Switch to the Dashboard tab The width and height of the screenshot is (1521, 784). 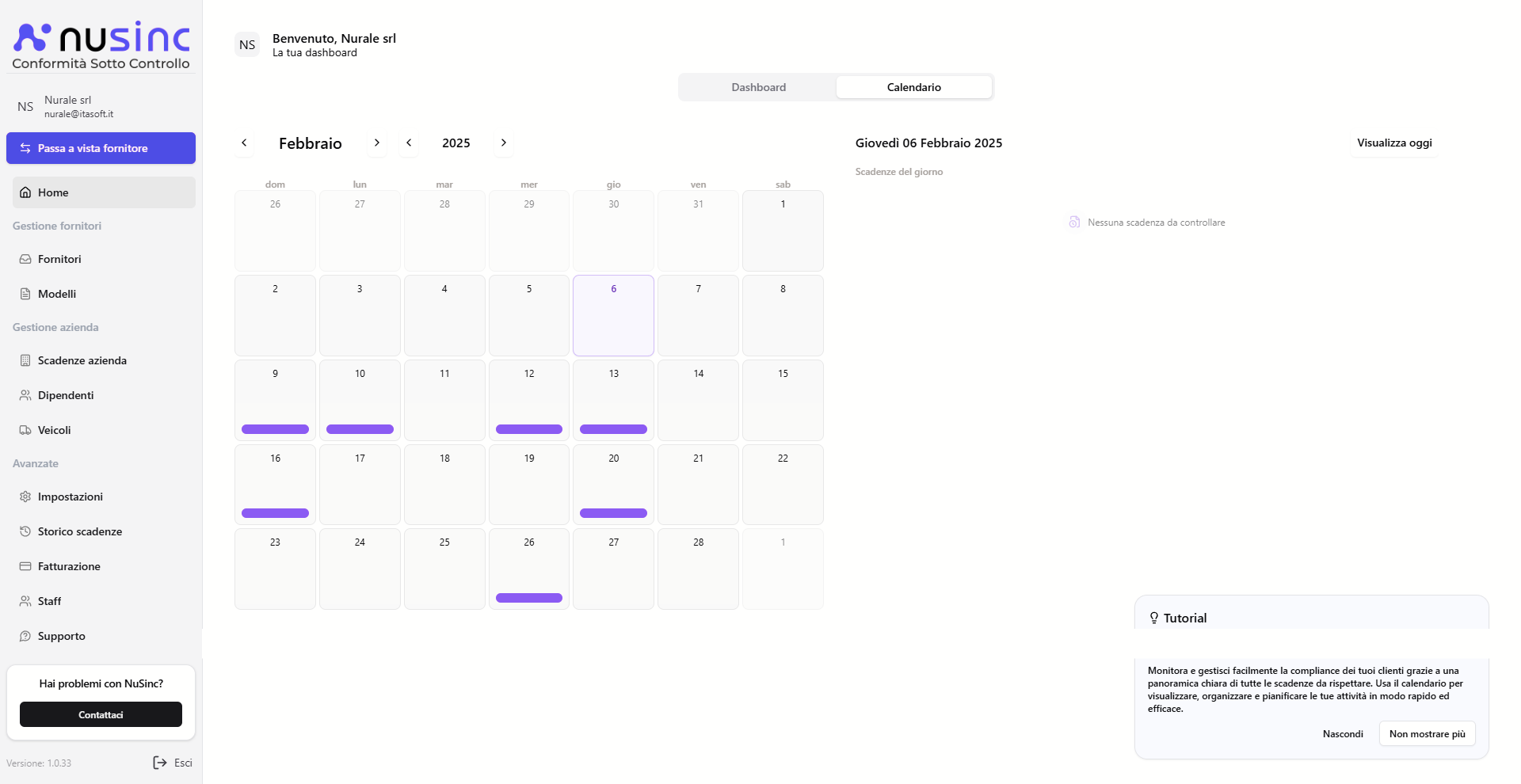tap(758, 87)
